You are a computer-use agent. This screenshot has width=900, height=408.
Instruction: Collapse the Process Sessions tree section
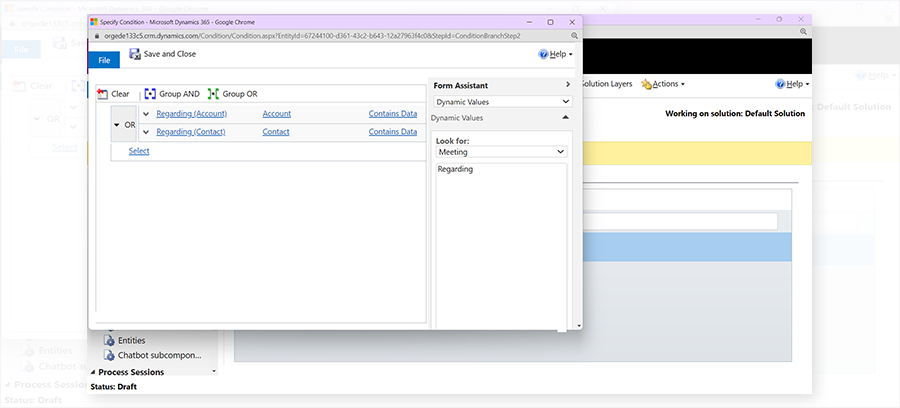pos(93,372)
